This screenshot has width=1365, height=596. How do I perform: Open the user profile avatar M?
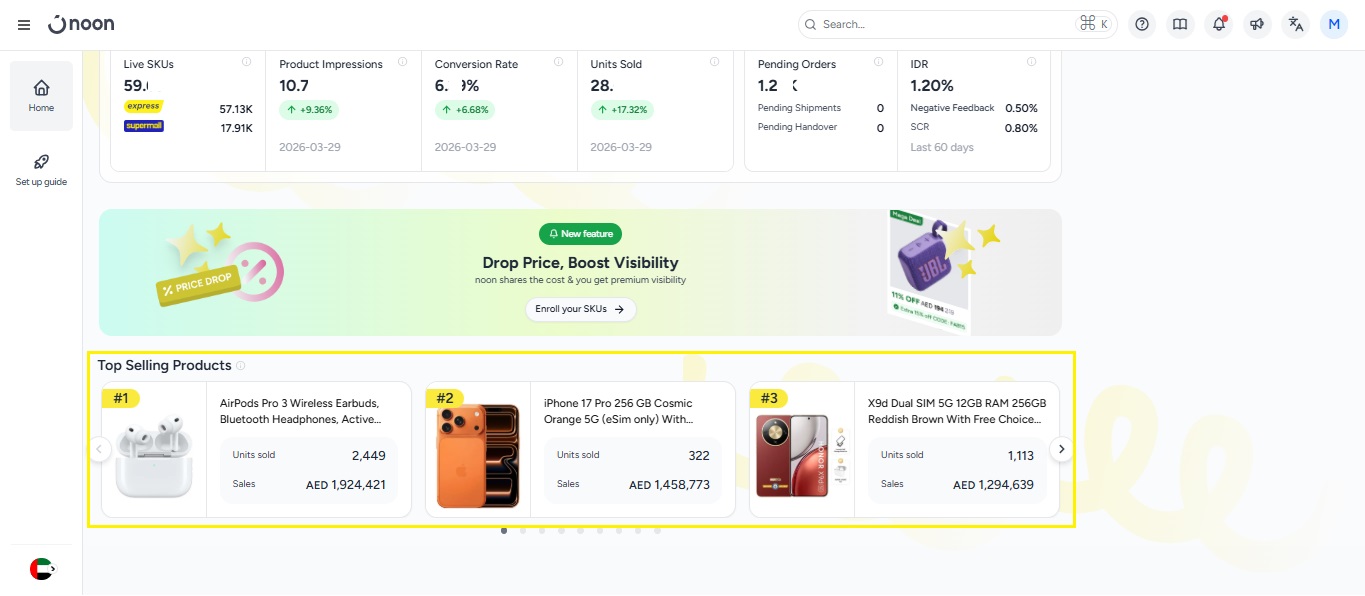[1334, 24]
